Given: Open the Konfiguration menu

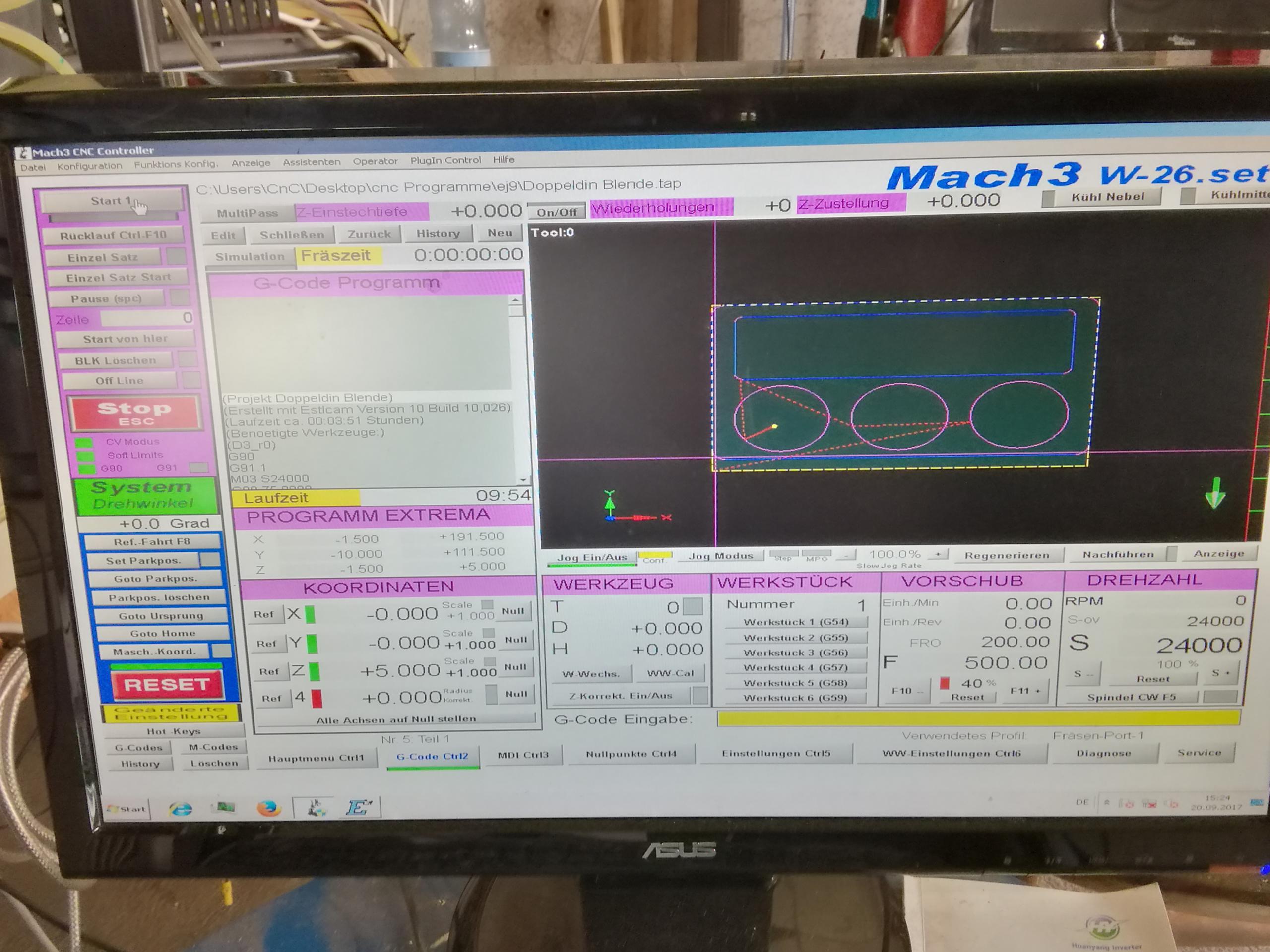Looking at the screenshot, I should point(90,166).
